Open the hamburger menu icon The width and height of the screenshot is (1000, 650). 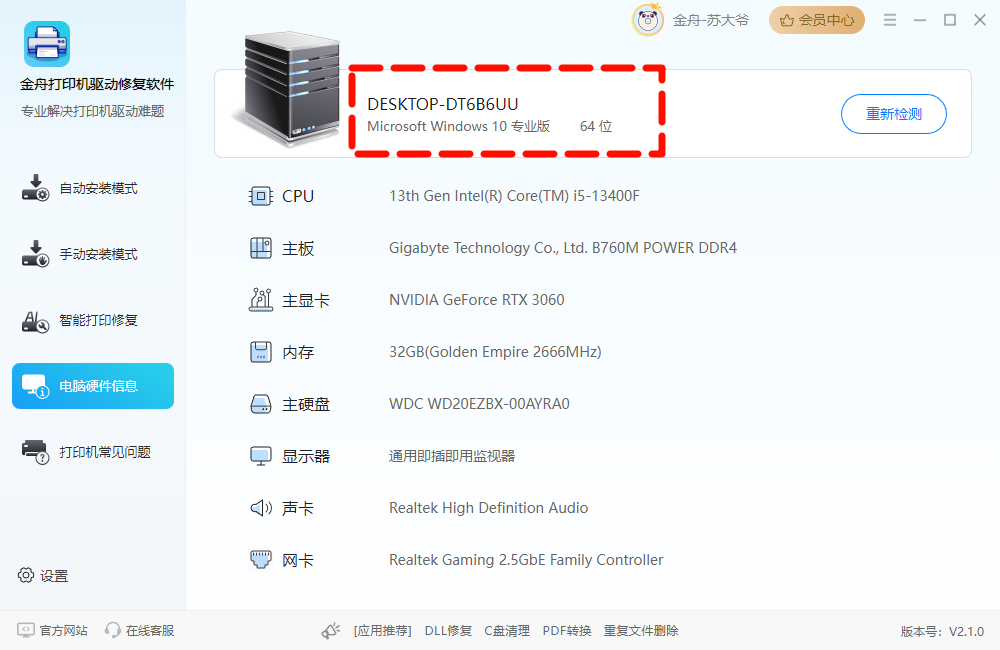(890, 20)
